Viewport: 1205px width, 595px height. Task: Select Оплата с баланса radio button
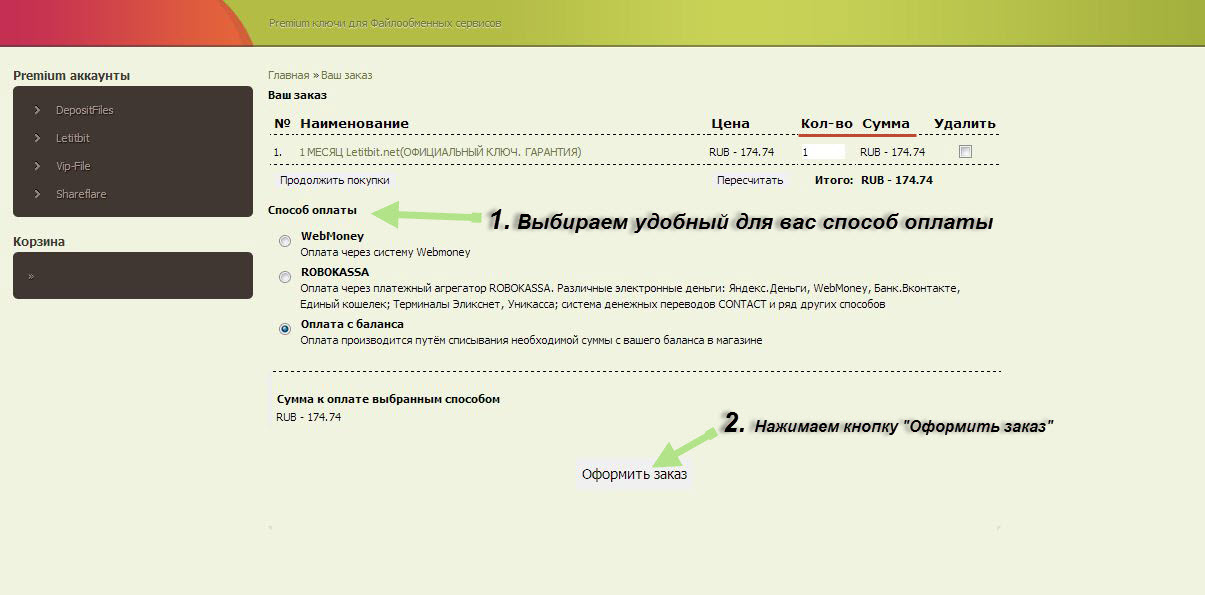click(x=285, y=328)
